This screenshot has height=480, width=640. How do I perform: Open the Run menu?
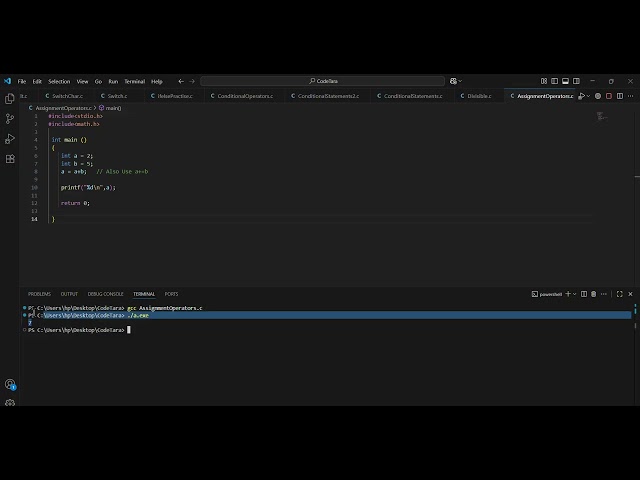tap(113, 81)
